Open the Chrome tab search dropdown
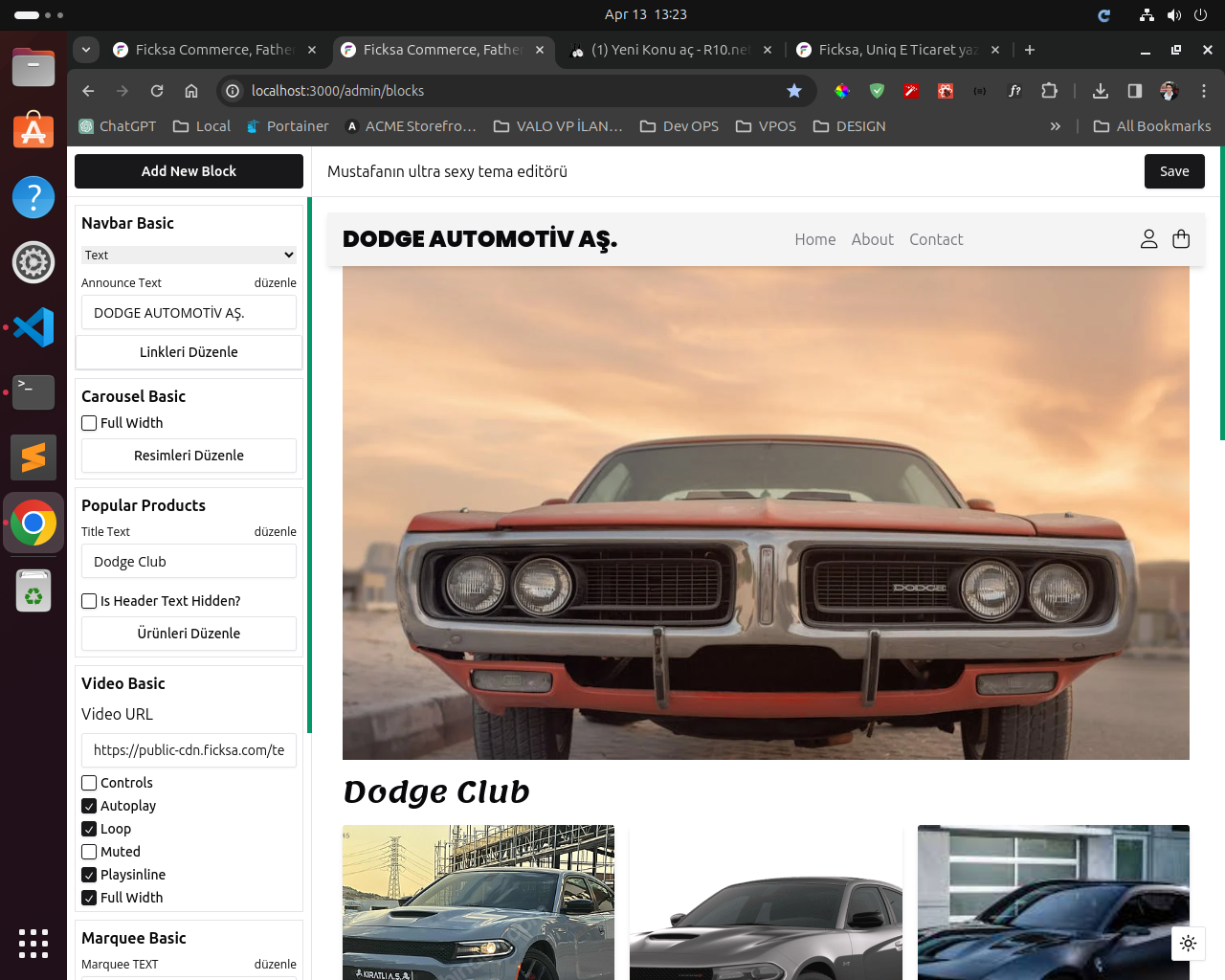This screenshot has height=980, width=1225. click(86, 50)
